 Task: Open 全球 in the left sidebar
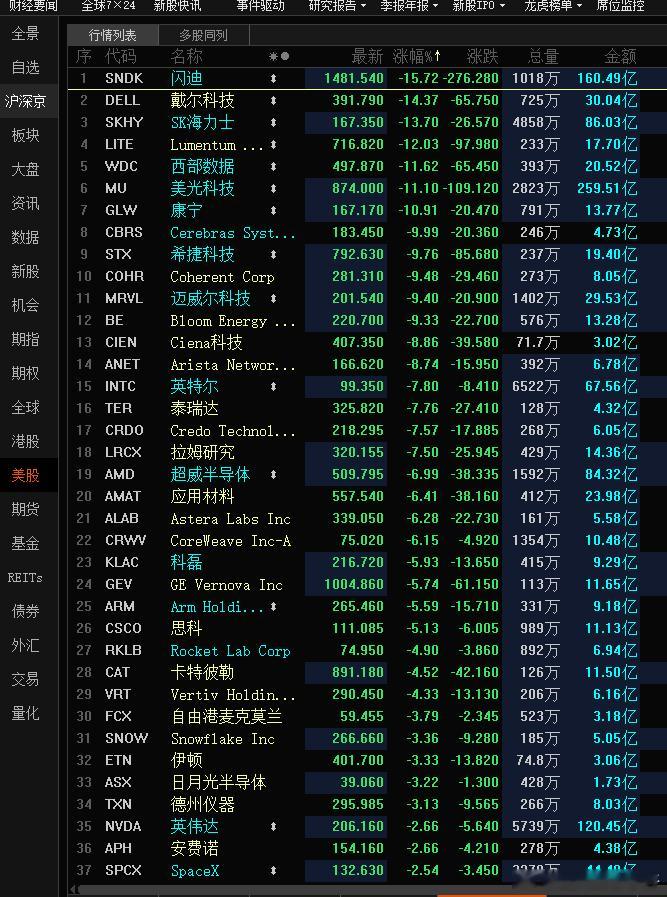click(26, 407)
